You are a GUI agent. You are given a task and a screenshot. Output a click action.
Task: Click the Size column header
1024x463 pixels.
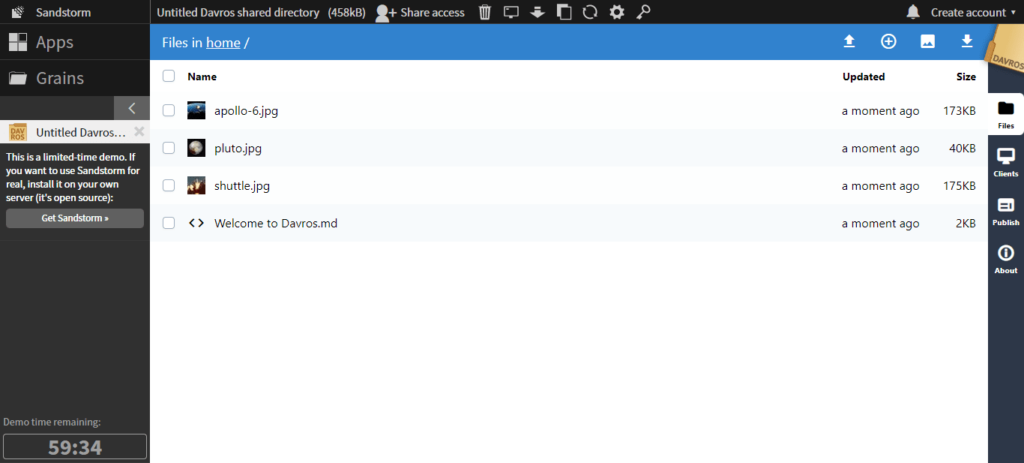(966, 76)
